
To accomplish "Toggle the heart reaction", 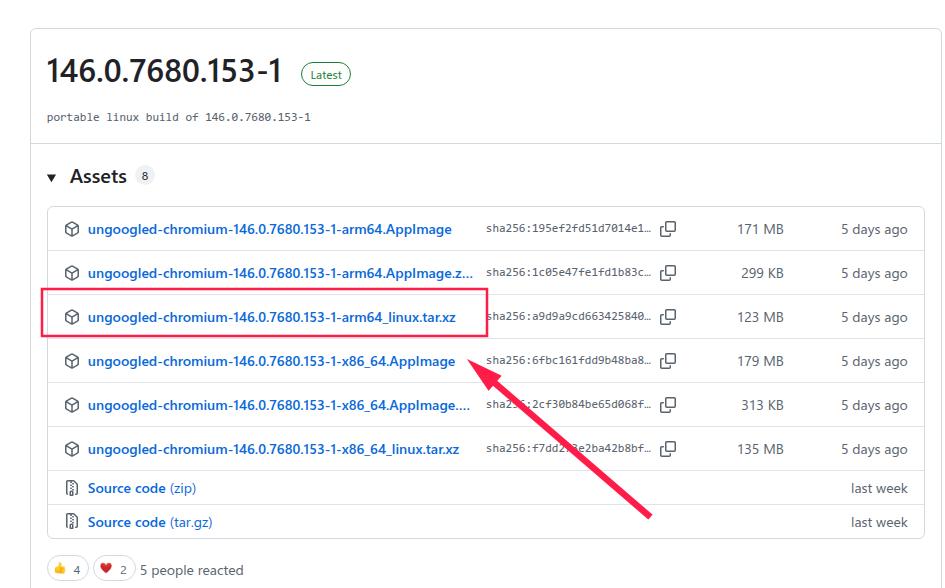I will (114, 569).
